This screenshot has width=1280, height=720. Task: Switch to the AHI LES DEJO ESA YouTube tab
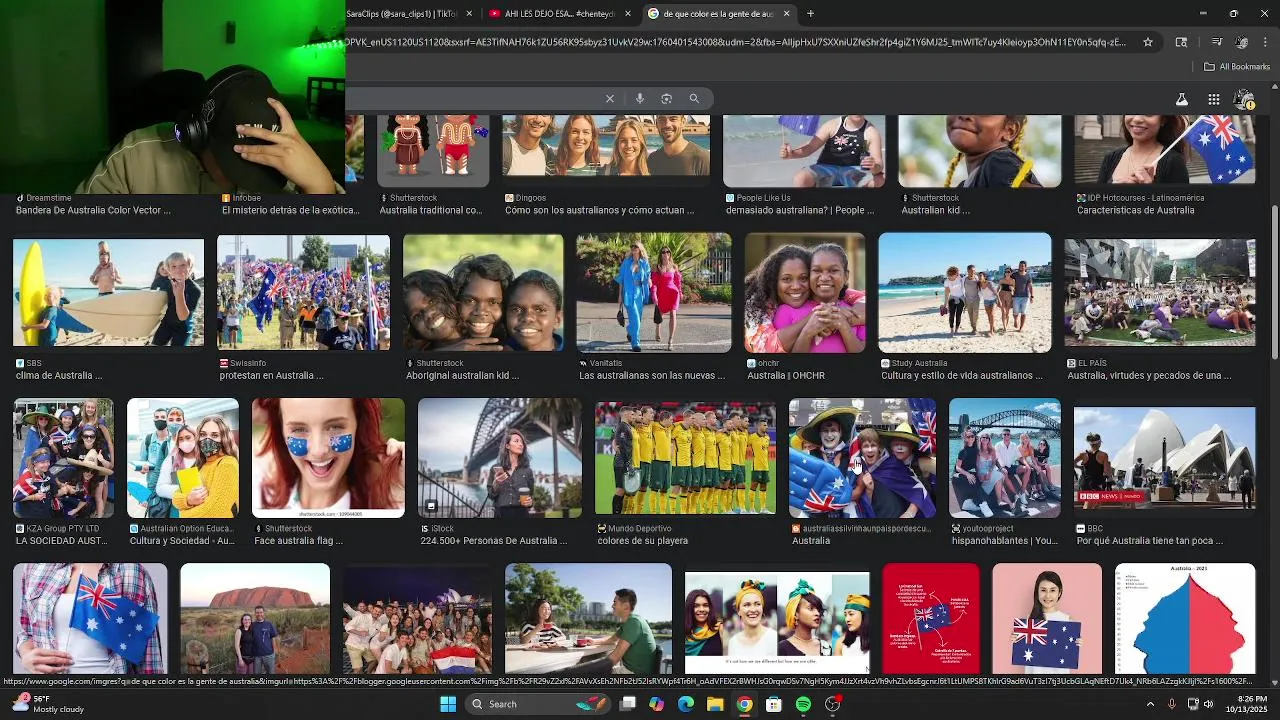(x=559, y=14)
